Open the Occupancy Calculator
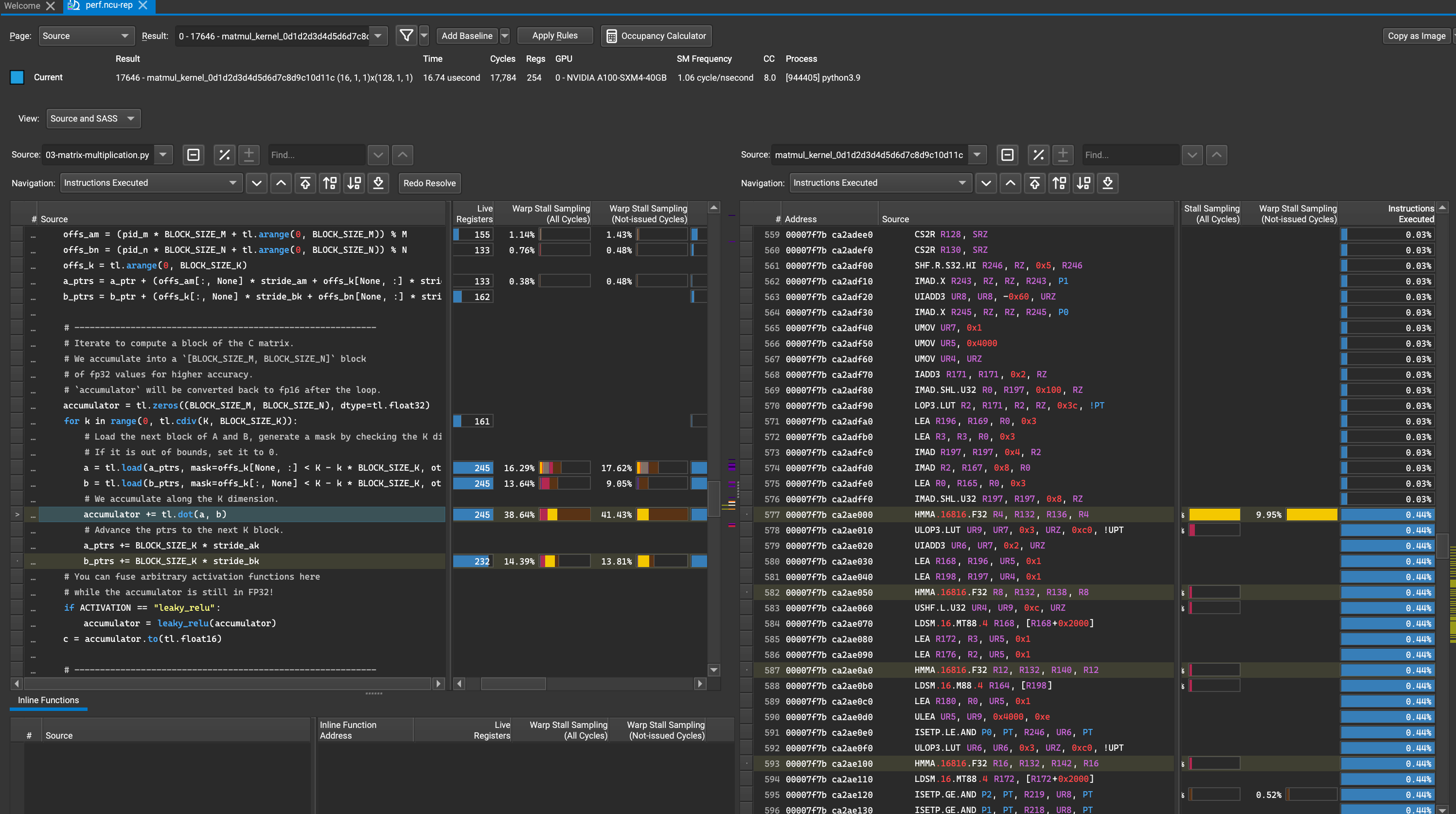The image size is (1456, 814). tap(656, 35)
